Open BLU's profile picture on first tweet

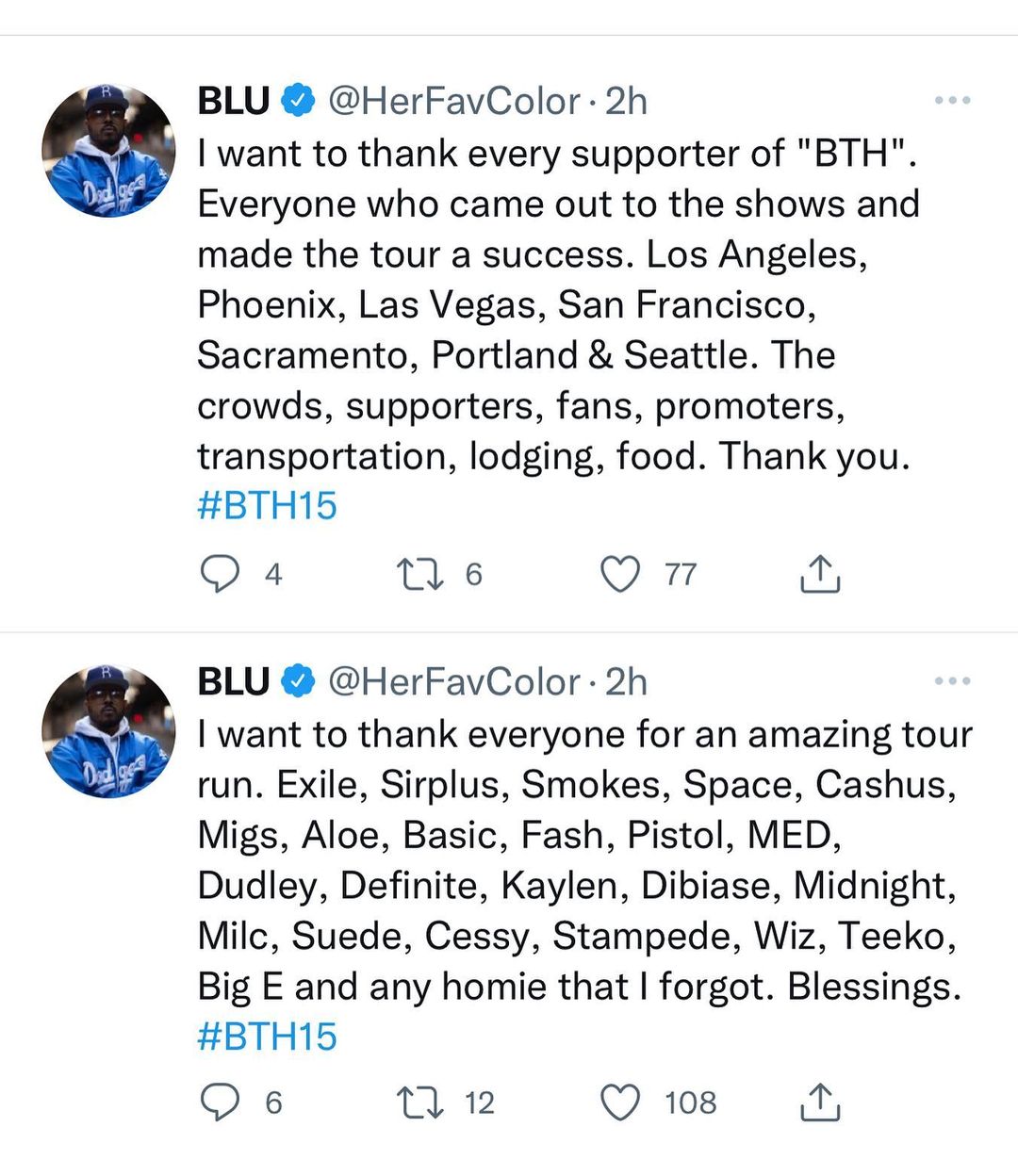[108, 151]
